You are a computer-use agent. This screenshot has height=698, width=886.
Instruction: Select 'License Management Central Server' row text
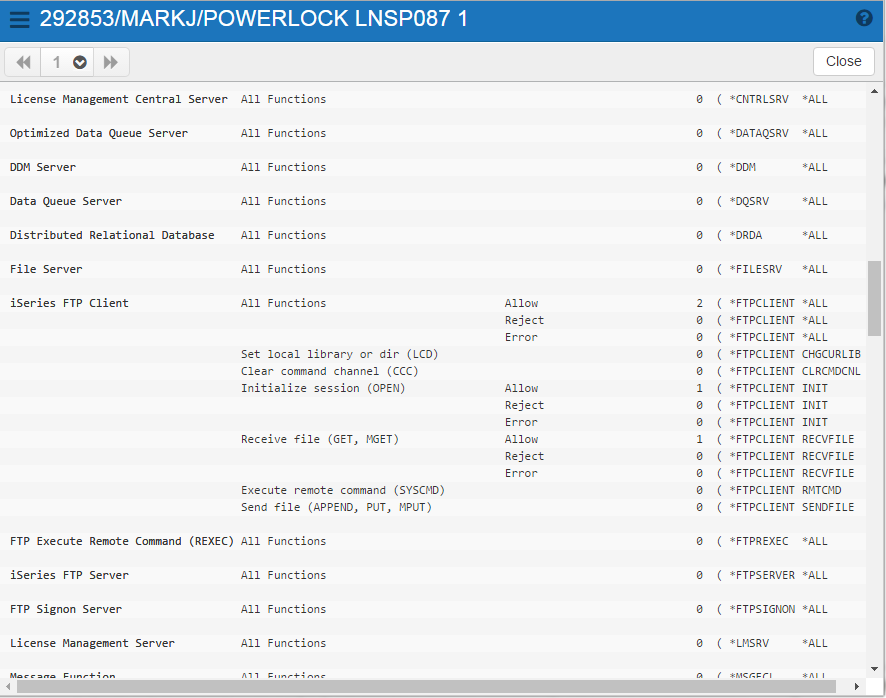click(x=119, y=99)
